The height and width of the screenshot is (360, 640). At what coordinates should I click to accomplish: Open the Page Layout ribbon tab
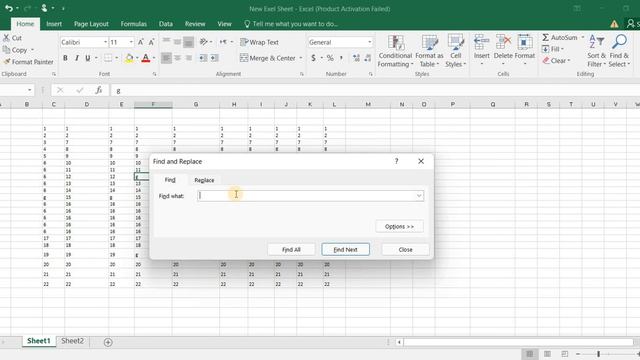91,24
